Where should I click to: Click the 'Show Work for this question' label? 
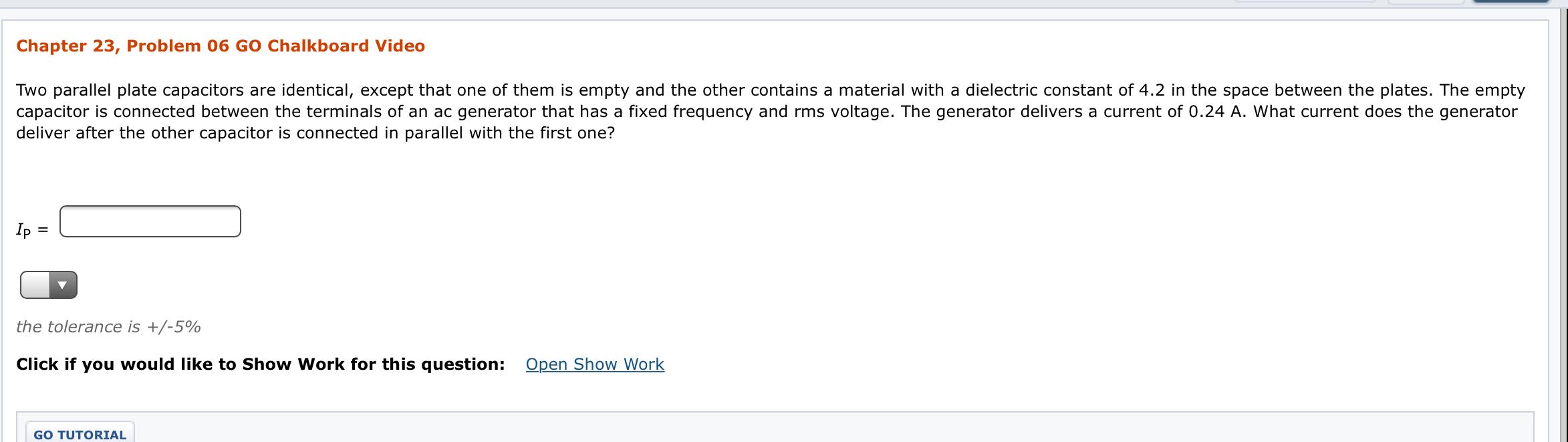[x=261, y=364]
